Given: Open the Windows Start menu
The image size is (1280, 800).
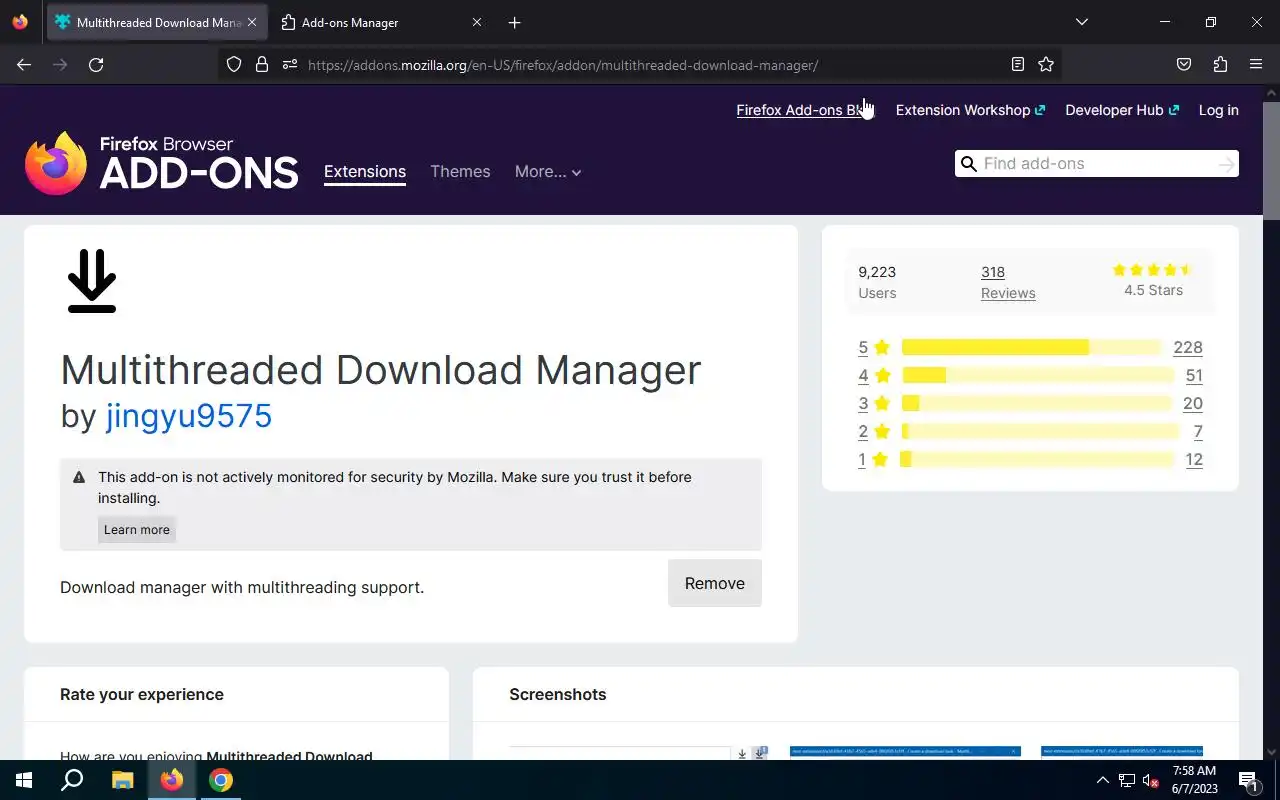Looking at the screenshot, I should [24, 780].
